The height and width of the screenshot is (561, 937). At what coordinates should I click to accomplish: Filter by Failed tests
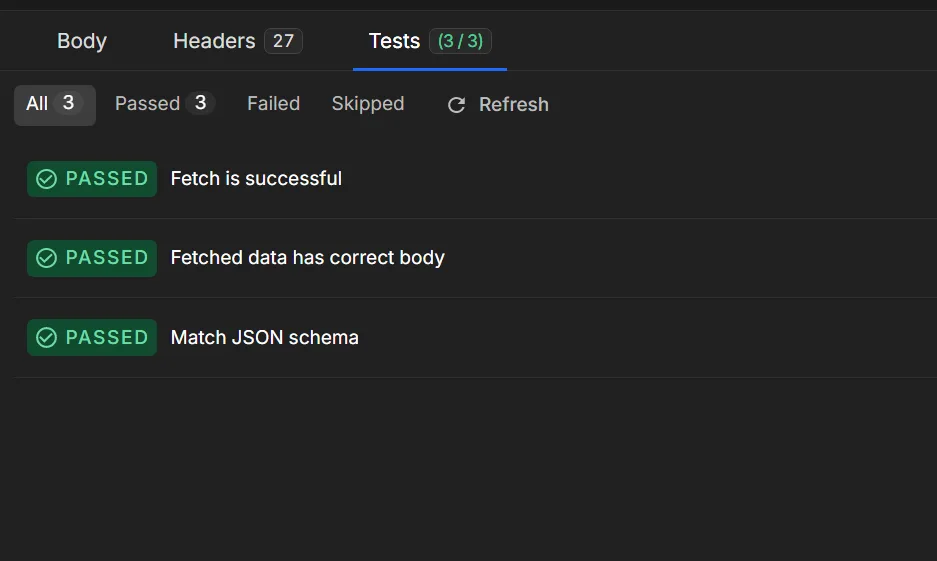(x=274, y=104)
